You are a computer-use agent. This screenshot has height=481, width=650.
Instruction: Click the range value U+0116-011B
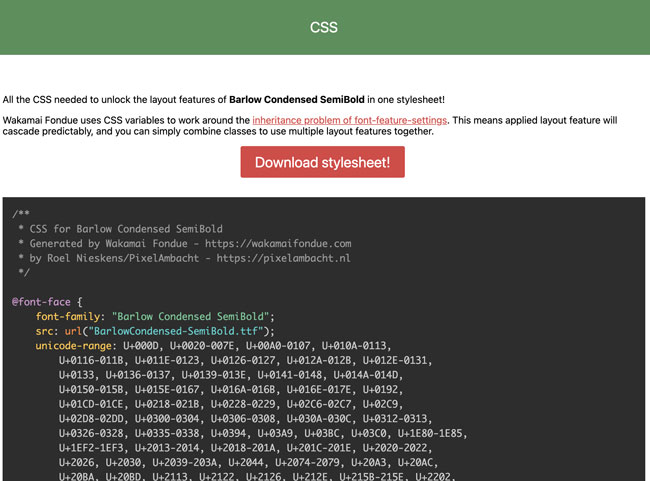[x=91, y=360]
